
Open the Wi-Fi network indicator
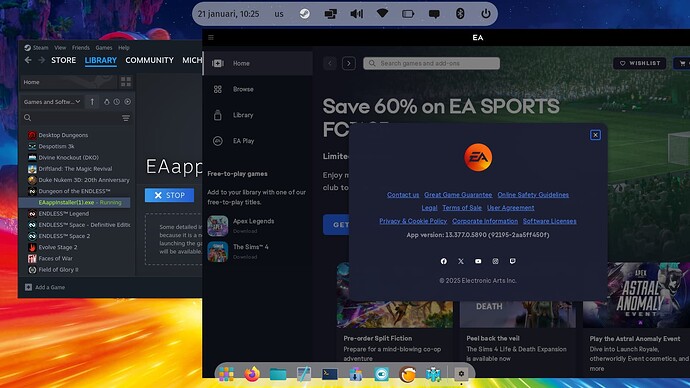tap(382, 14)
